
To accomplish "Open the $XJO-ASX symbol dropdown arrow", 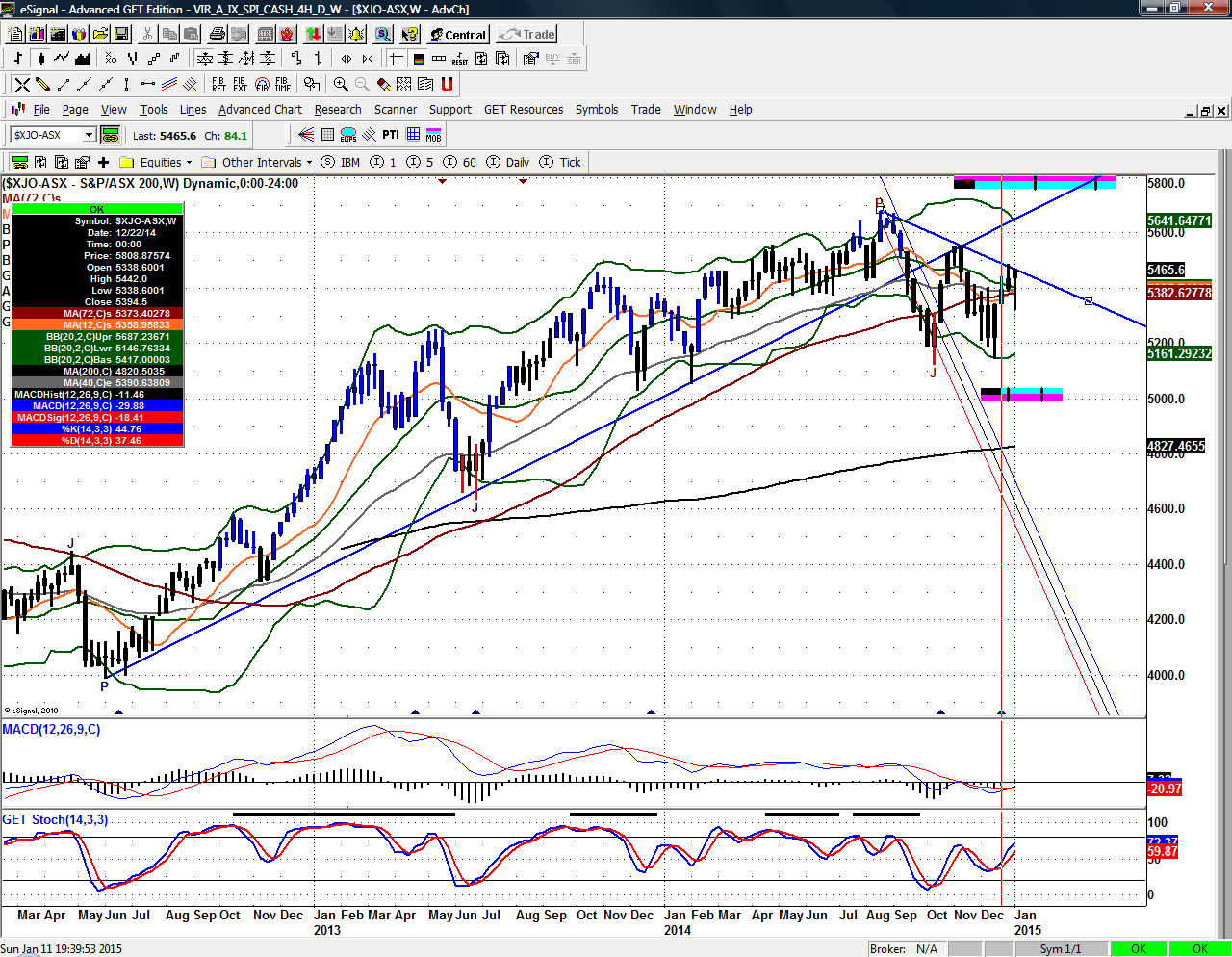I will 89,135.
